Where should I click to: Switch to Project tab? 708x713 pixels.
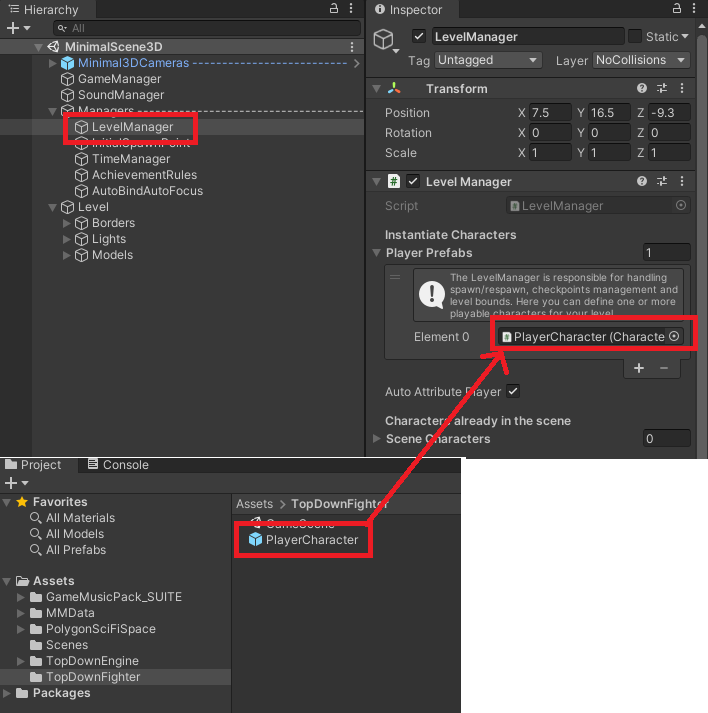(x=33, y=465)
